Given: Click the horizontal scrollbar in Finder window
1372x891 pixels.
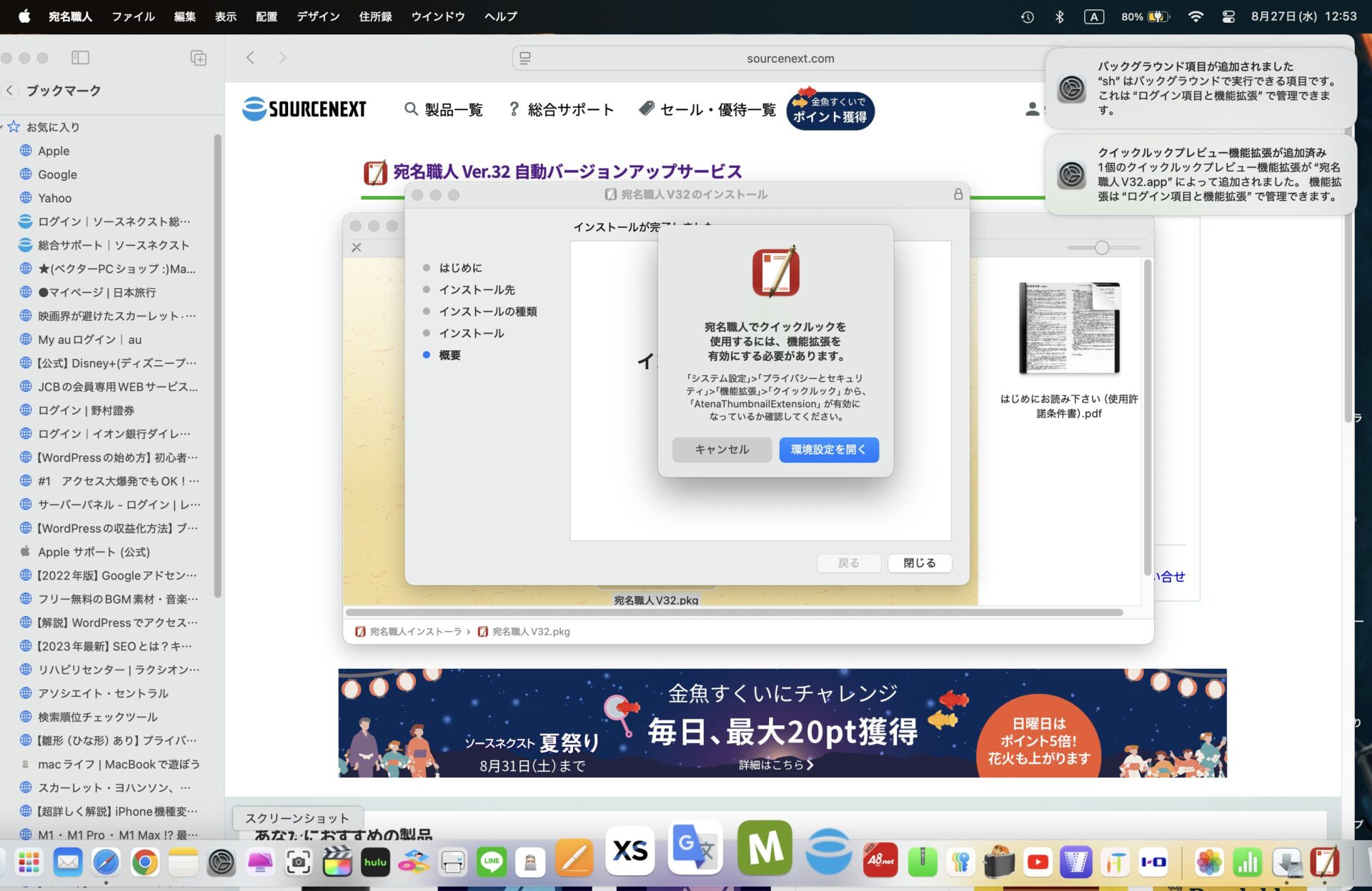Looking at the screenshot, I should tap(734, 612).
